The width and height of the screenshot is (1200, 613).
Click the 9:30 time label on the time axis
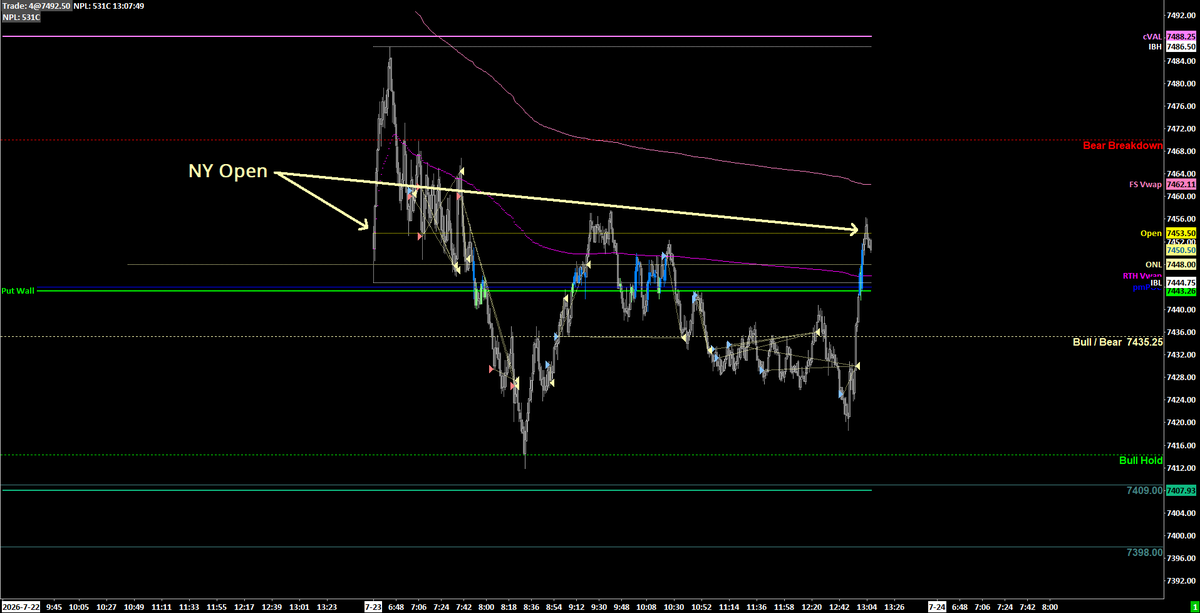pos(601,606)
